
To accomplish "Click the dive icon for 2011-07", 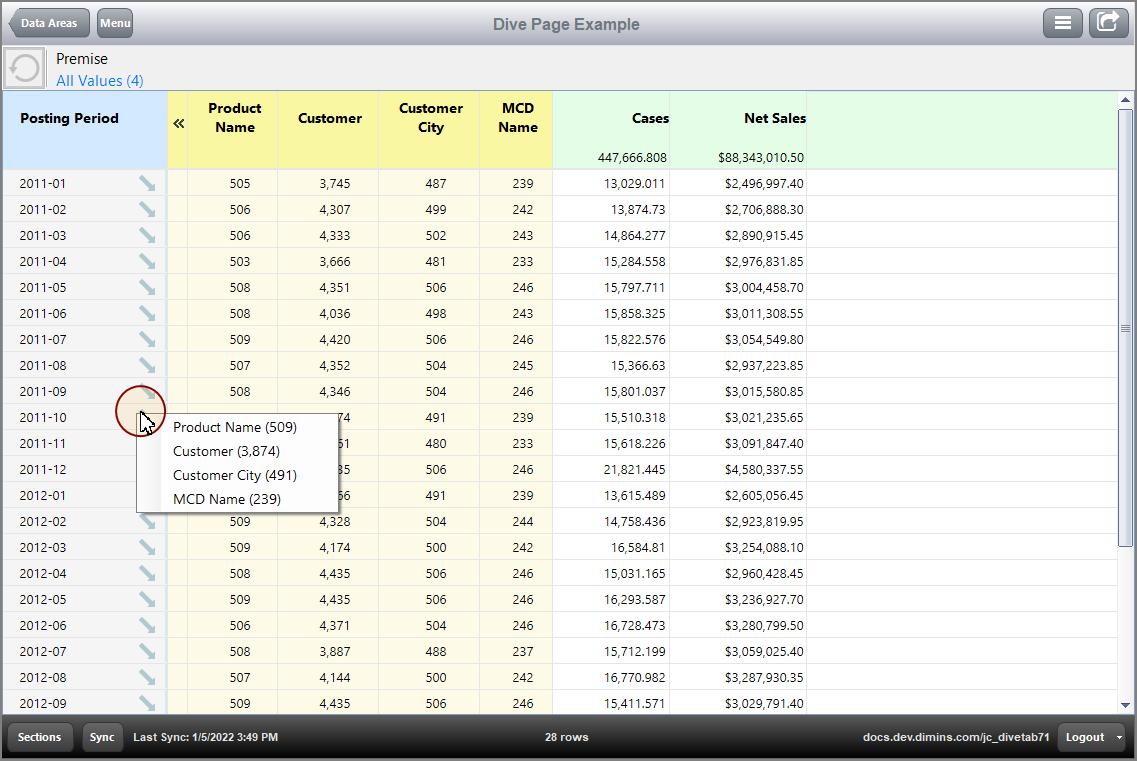I will click(147, 340).
